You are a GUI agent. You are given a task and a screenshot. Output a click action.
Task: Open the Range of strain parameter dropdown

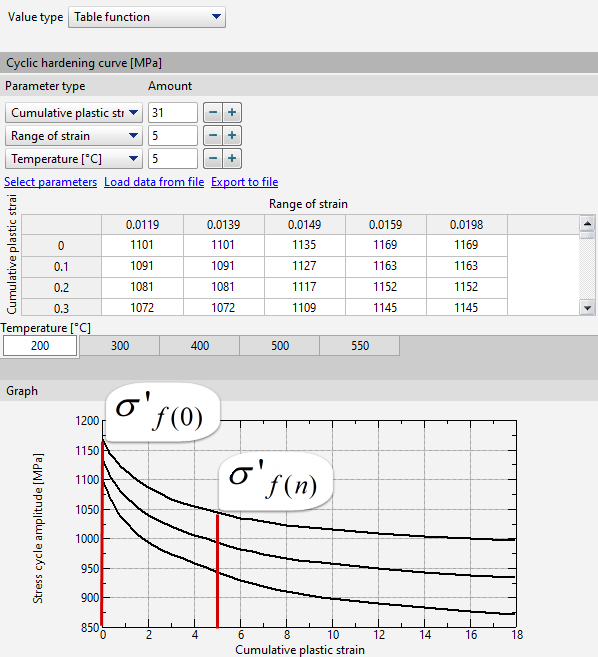[74, 136]
